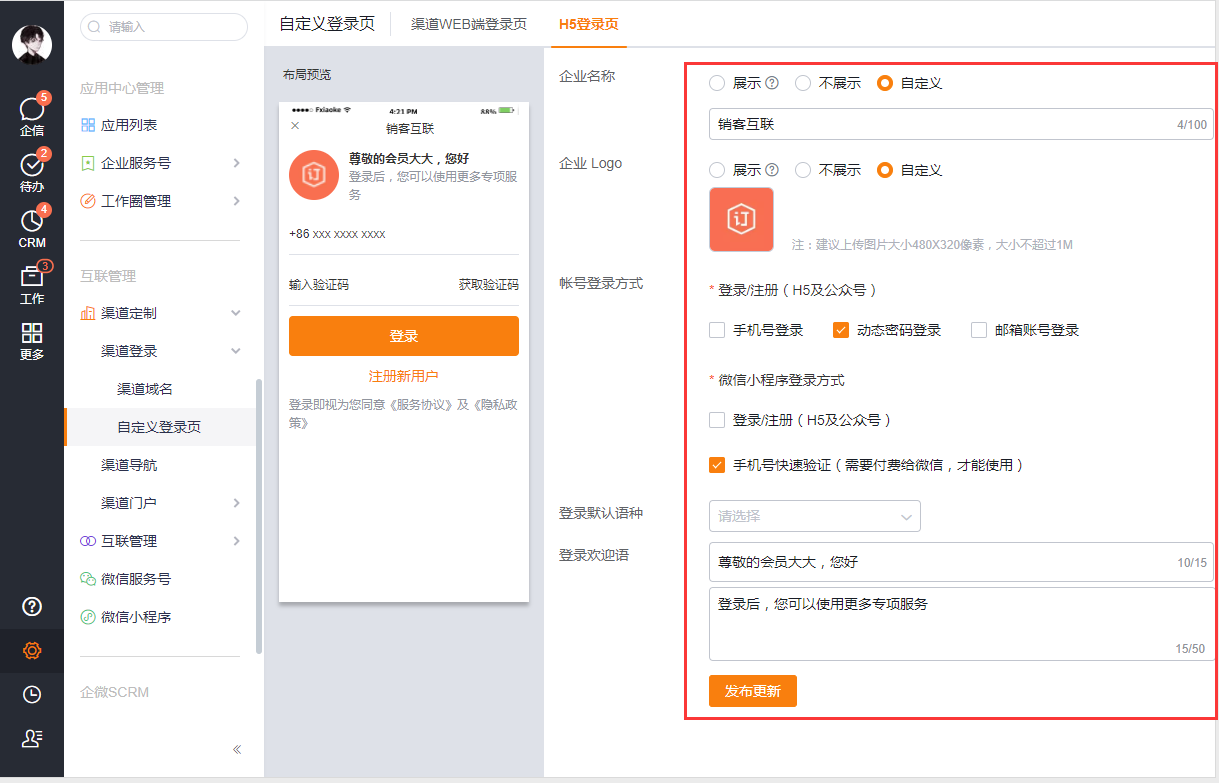Click 注册新用户 link in preview
The image size is (1219, 783).
coord(403,376)
